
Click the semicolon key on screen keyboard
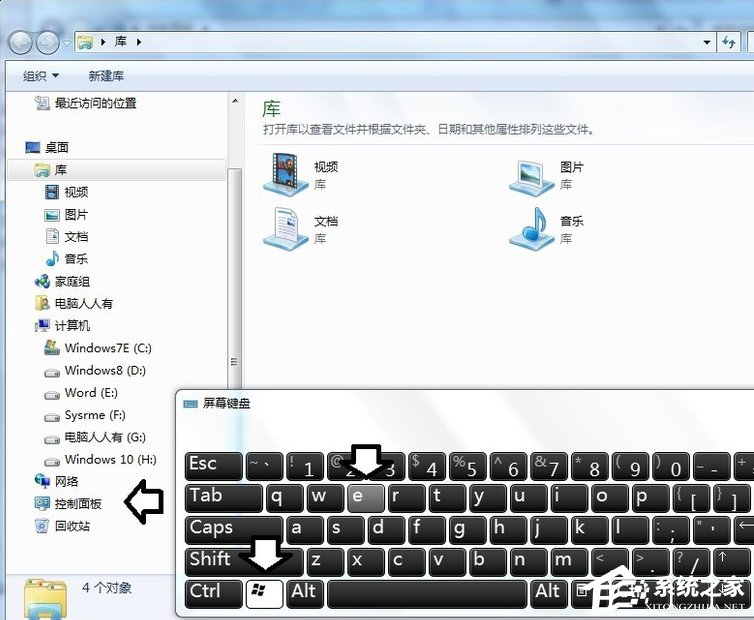(x=671, y=530)
